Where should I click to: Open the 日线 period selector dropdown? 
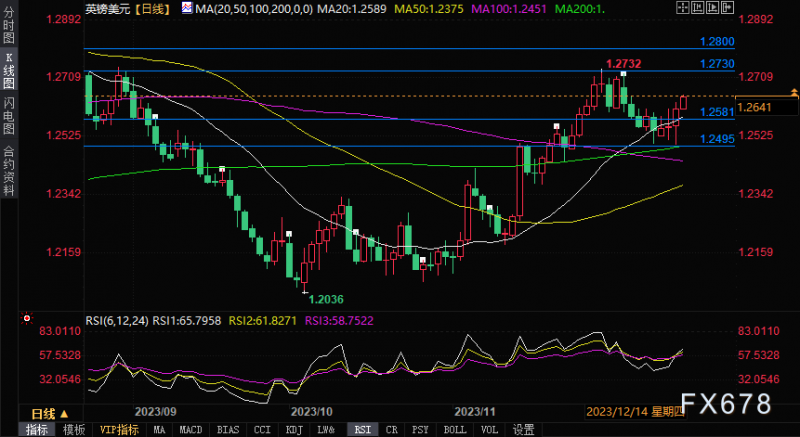pos(49,413)
